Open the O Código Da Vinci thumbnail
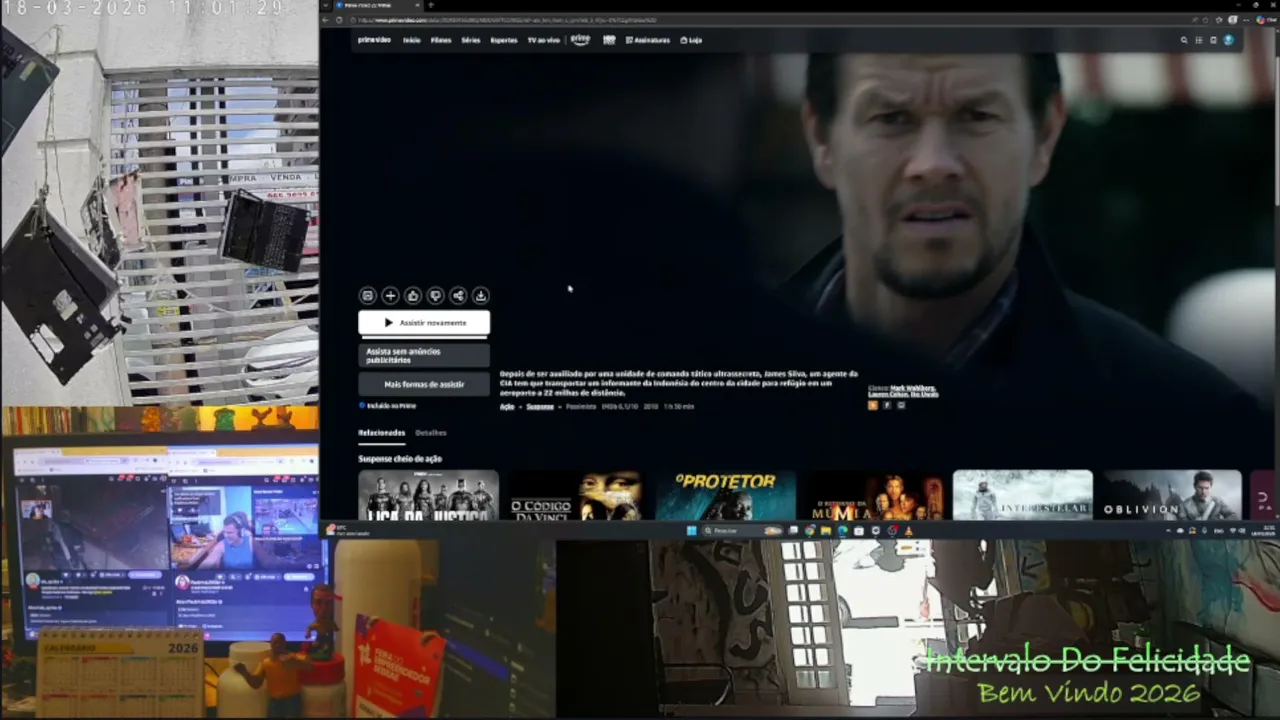This screenshot has width=1280, height=720. pyautogui.click(x=577, y=495)
